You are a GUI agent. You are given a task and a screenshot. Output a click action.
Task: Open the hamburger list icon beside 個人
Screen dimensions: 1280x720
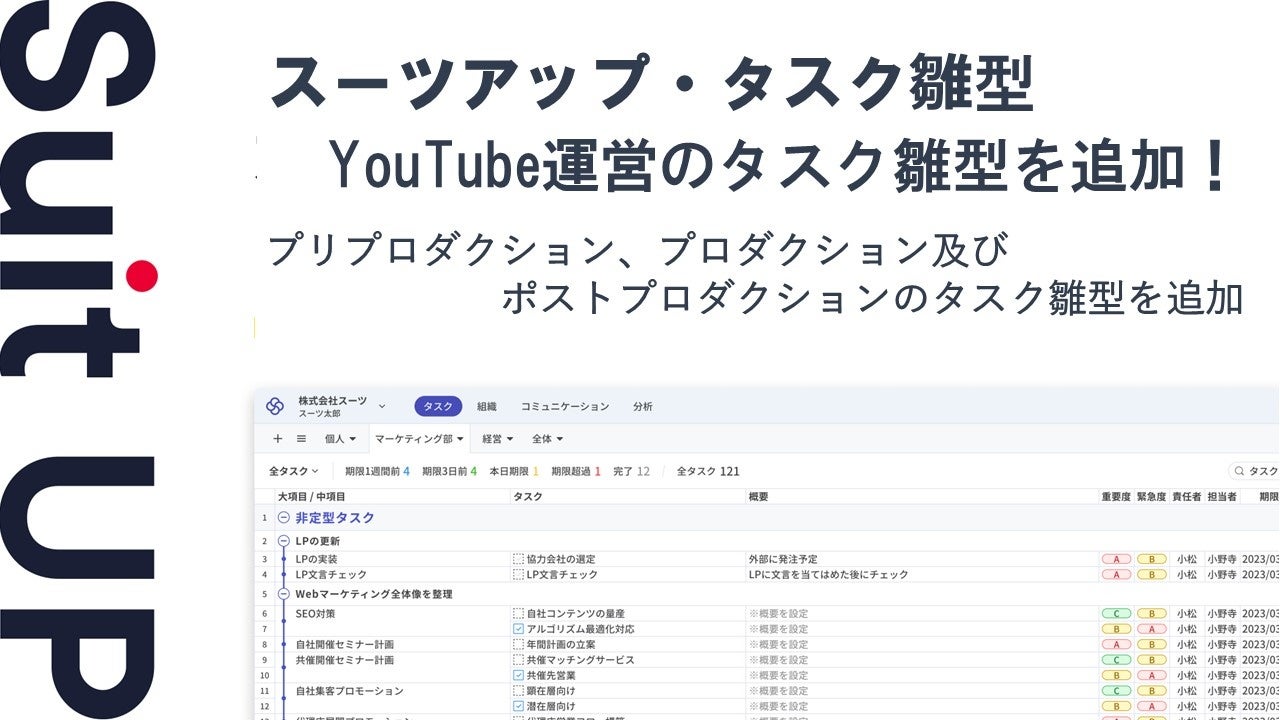(301, 438)
